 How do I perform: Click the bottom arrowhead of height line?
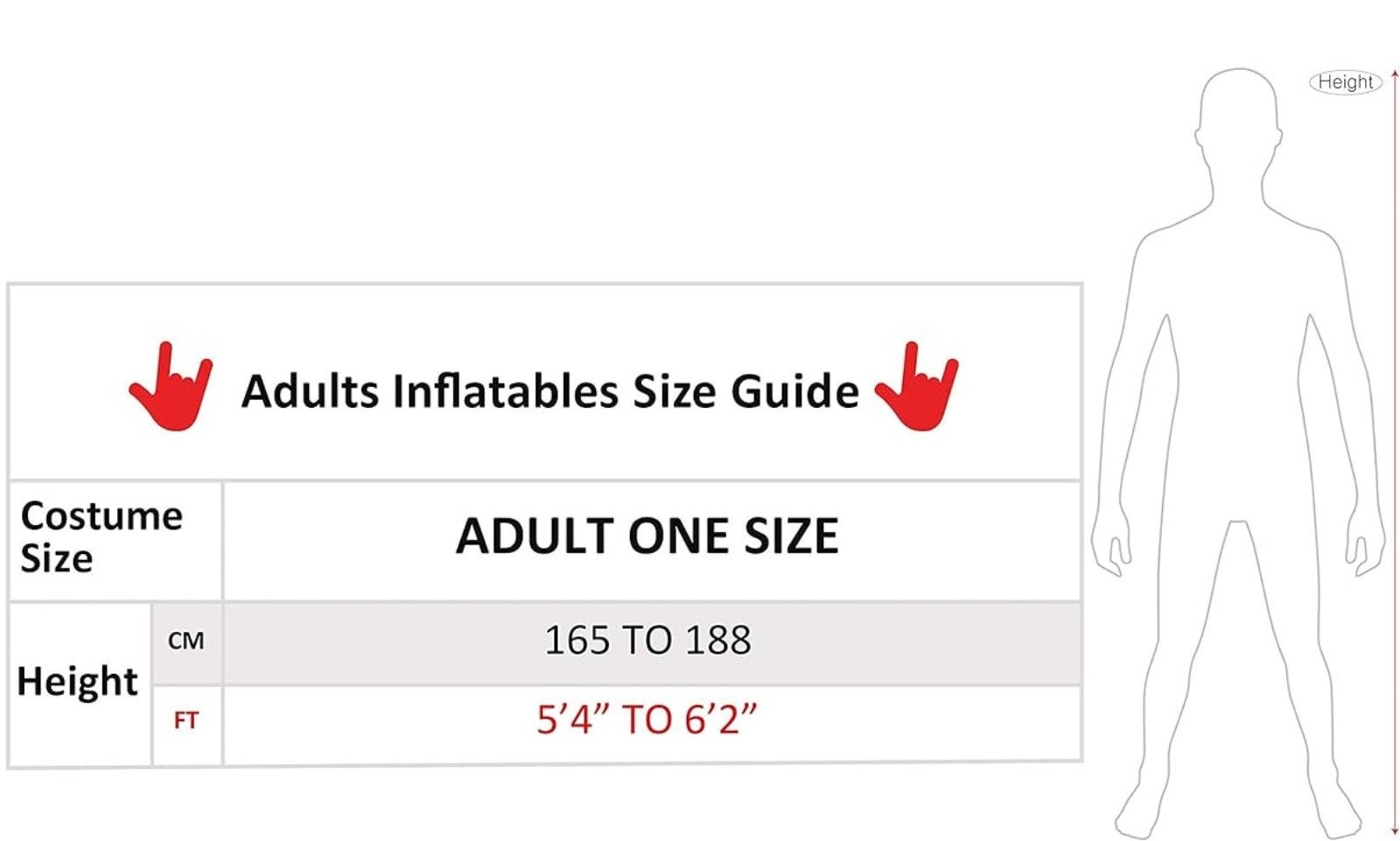[x=1394, y=831]
